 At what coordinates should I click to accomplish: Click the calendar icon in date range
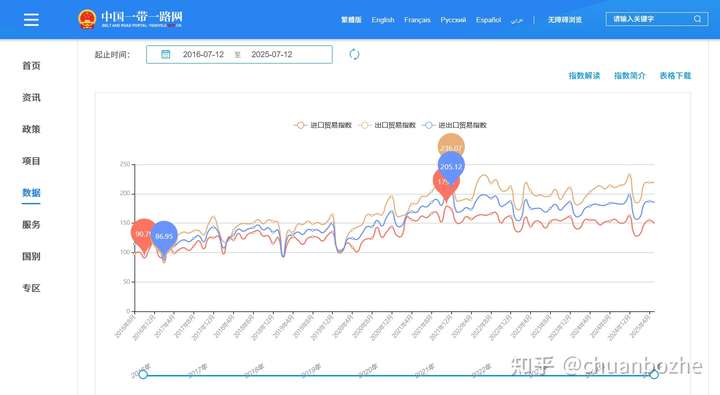click(x=166, y=54)
